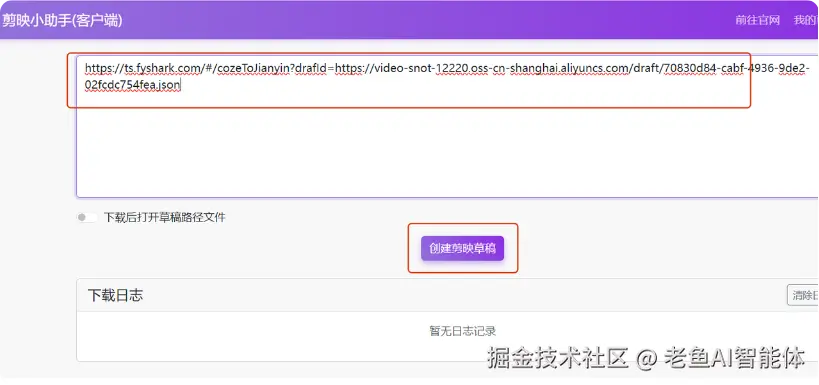Click inside the draft URL text area

tap(448, 126)
